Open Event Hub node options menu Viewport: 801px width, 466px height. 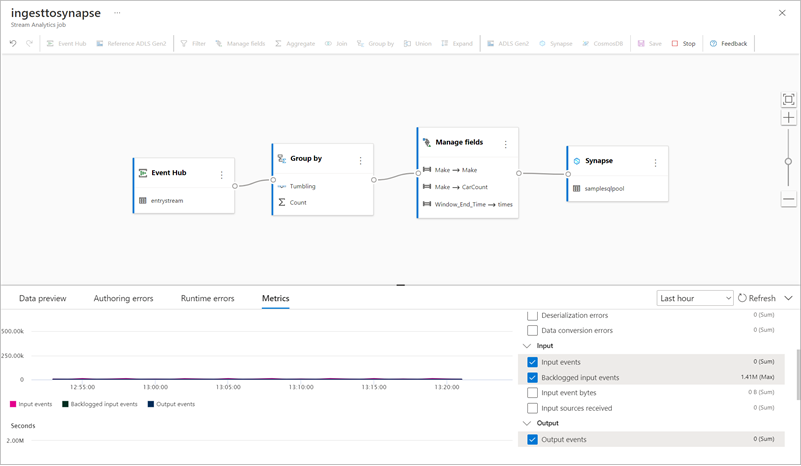pyautogui.click(x=222, y=175)
